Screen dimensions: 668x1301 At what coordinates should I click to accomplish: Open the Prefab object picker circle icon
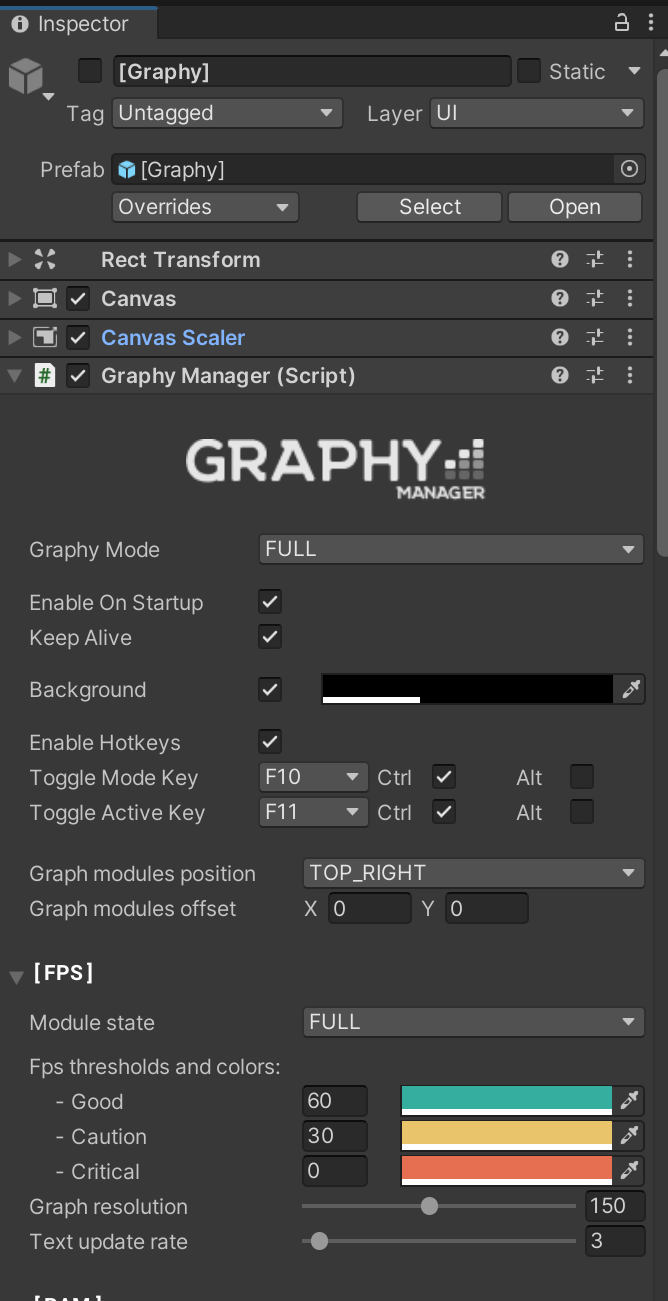629,169
